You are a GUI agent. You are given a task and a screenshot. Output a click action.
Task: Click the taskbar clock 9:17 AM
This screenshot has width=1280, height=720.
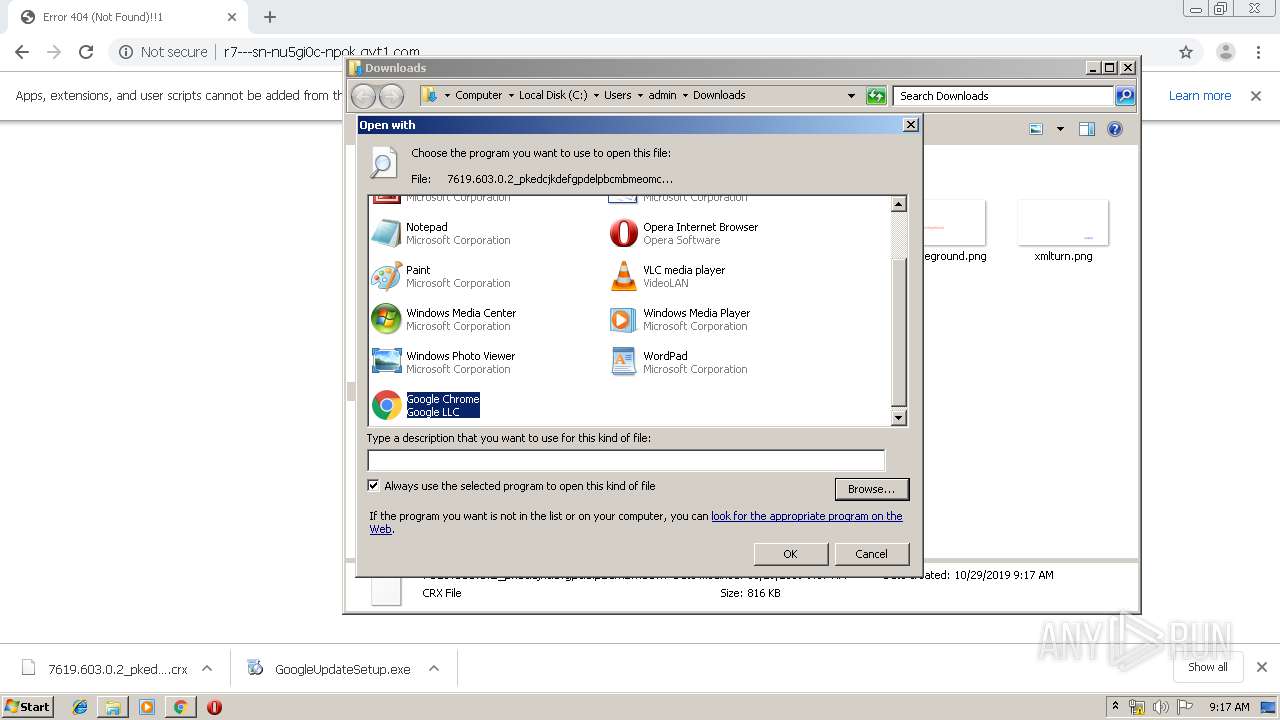pyautogui.click(x=1229, y=707)
